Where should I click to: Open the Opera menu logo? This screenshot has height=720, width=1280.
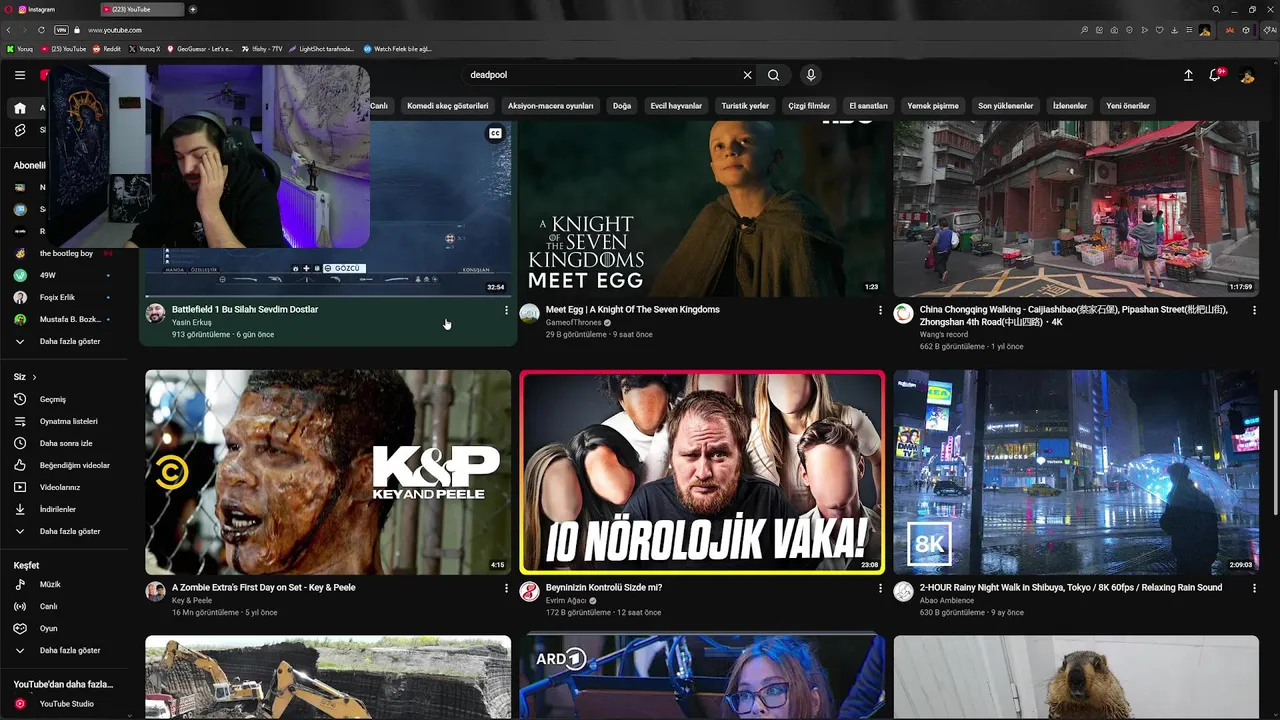(x=8, y=9)
